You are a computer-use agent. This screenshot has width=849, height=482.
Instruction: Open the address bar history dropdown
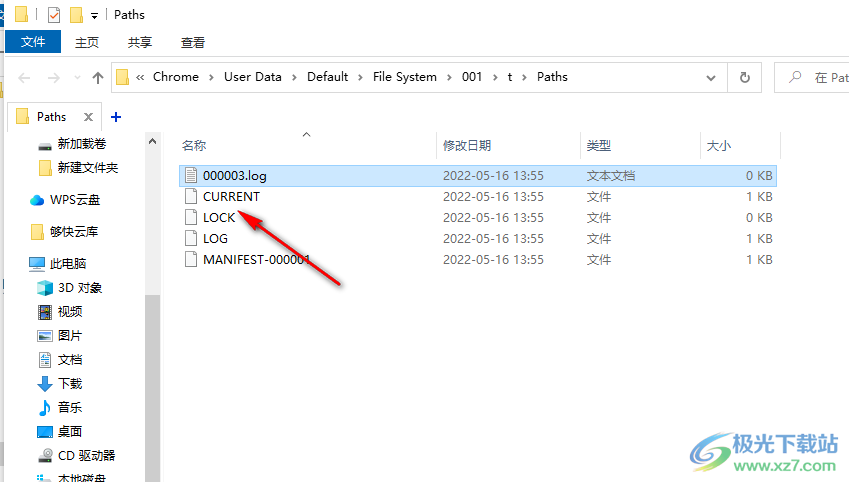click(x=711, y=78)
